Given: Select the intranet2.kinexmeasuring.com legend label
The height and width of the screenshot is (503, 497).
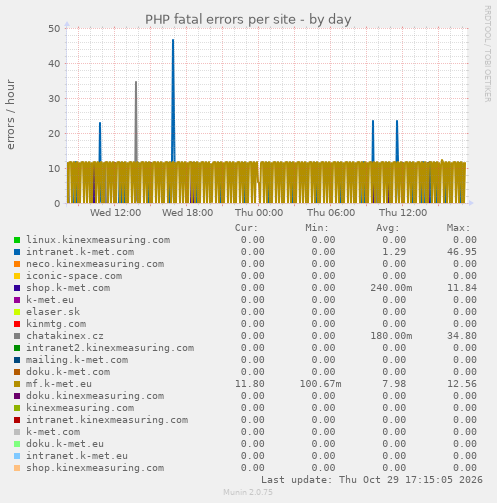Looking at the screenshot, I should (110, 348).
